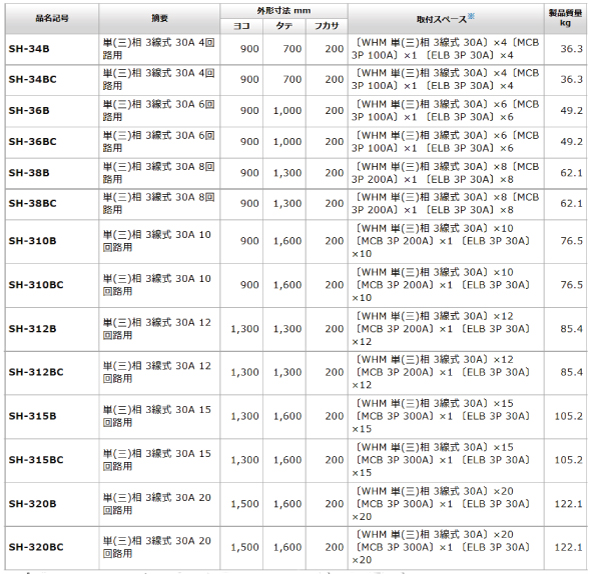The width and height of the screenshot is (590, 574).
Task: Click the 外形寸法 mm header cell
Action: coord(284,11)
